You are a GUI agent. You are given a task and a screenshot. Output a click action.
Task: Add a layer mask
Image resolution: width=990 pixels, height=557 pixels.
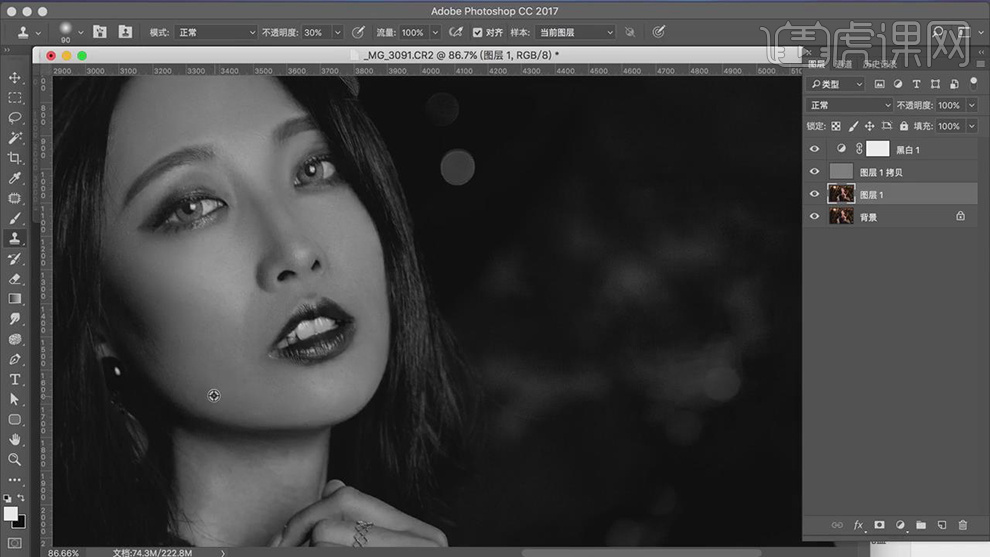click(879, 525)
